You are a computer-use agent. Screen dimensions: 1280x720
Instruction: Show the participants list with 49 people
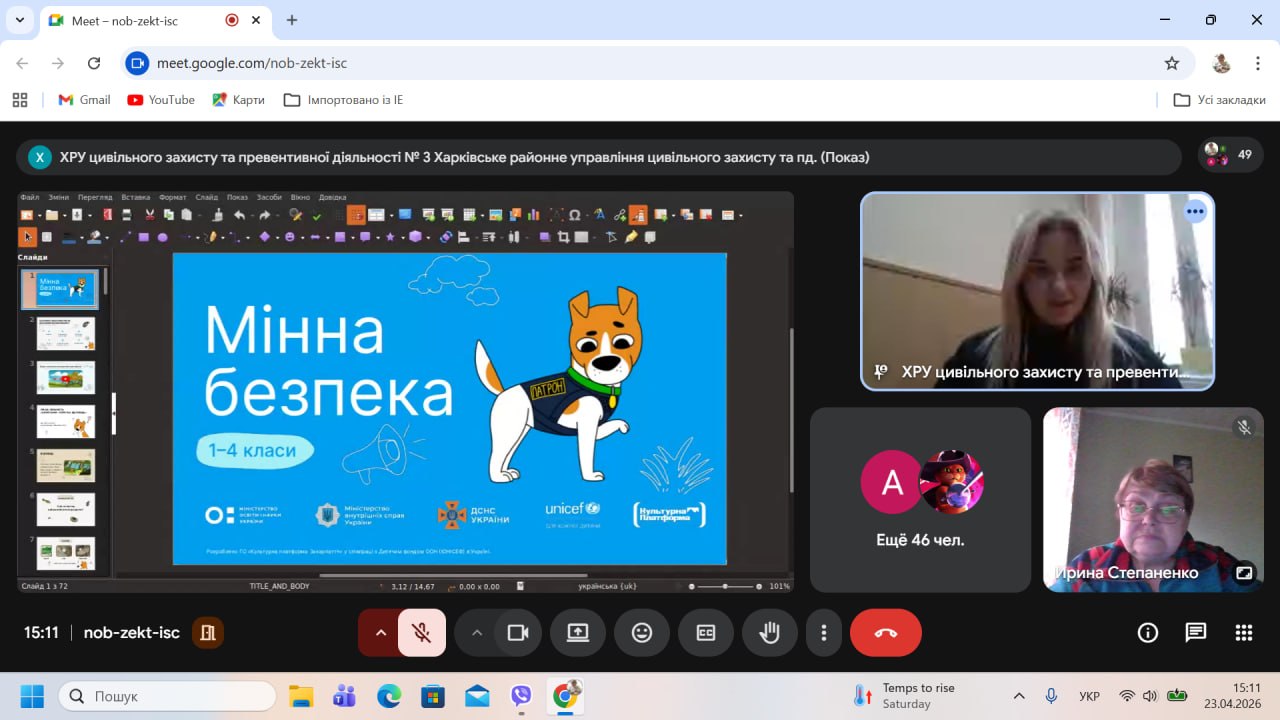point(1230,155)
